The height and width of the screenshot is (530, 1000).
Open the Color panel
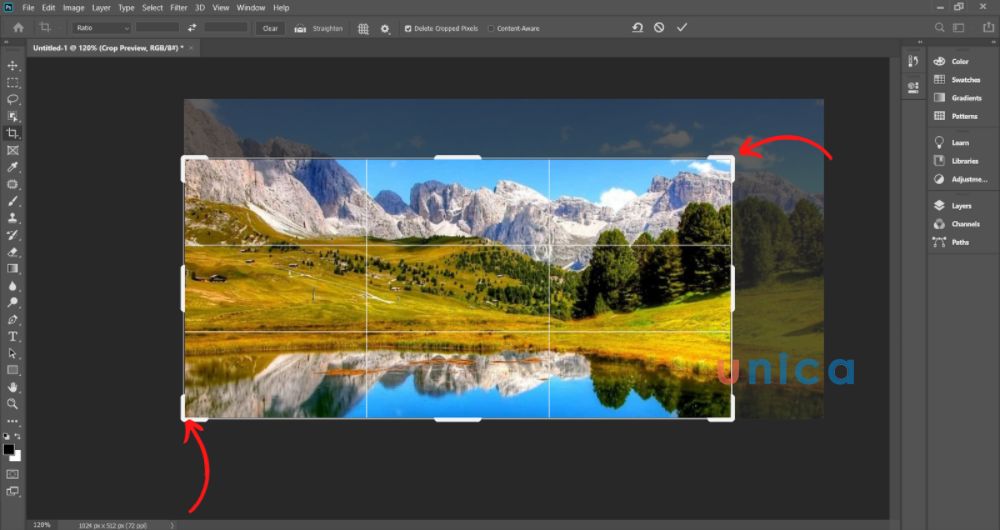pyautogui.click(x=960, y=61)
